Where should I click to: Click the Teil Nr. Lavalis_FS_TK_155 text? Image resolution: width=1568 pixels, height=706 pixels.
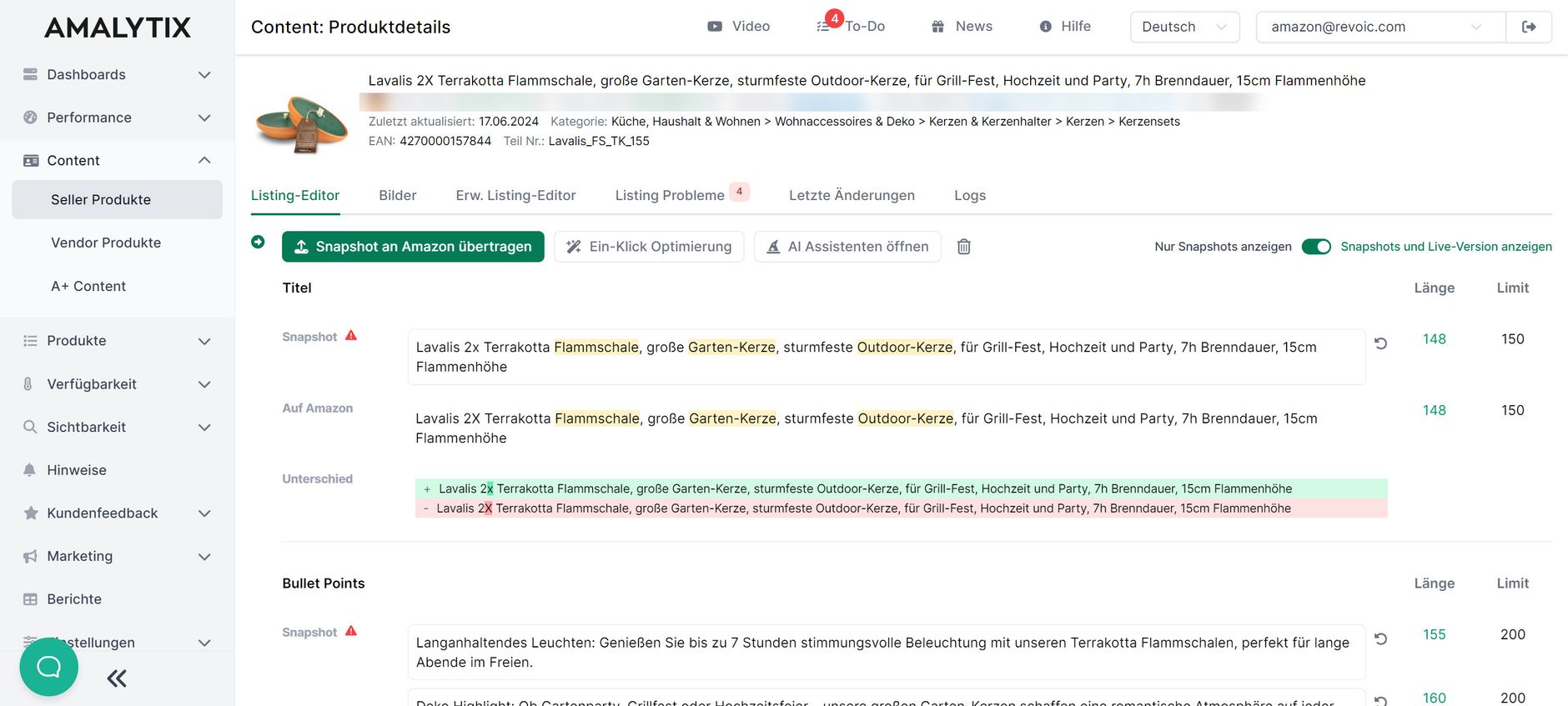[x=576, y=141]
